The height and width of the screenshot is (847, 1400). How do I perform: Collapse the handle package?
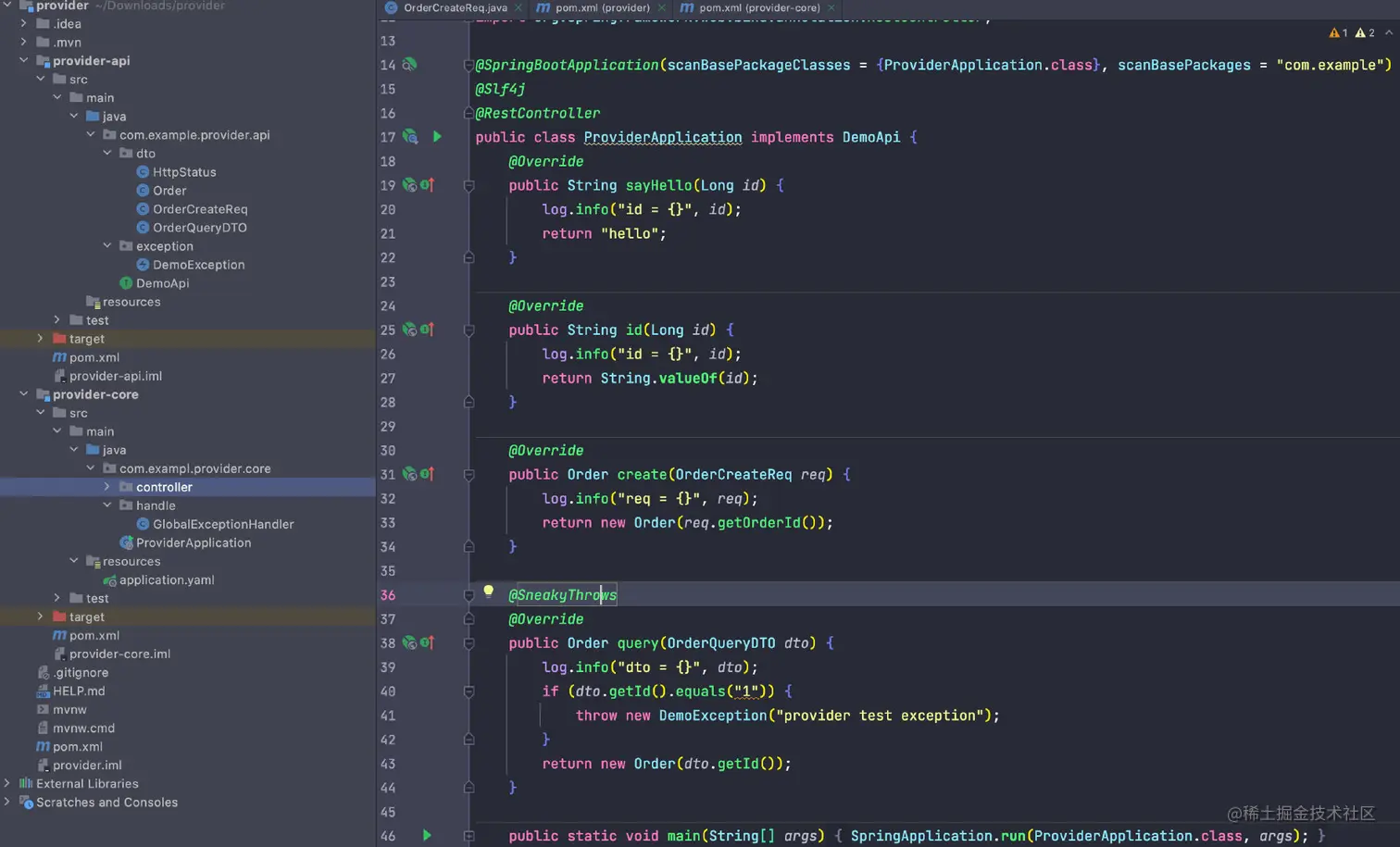(x=107, y=504)
